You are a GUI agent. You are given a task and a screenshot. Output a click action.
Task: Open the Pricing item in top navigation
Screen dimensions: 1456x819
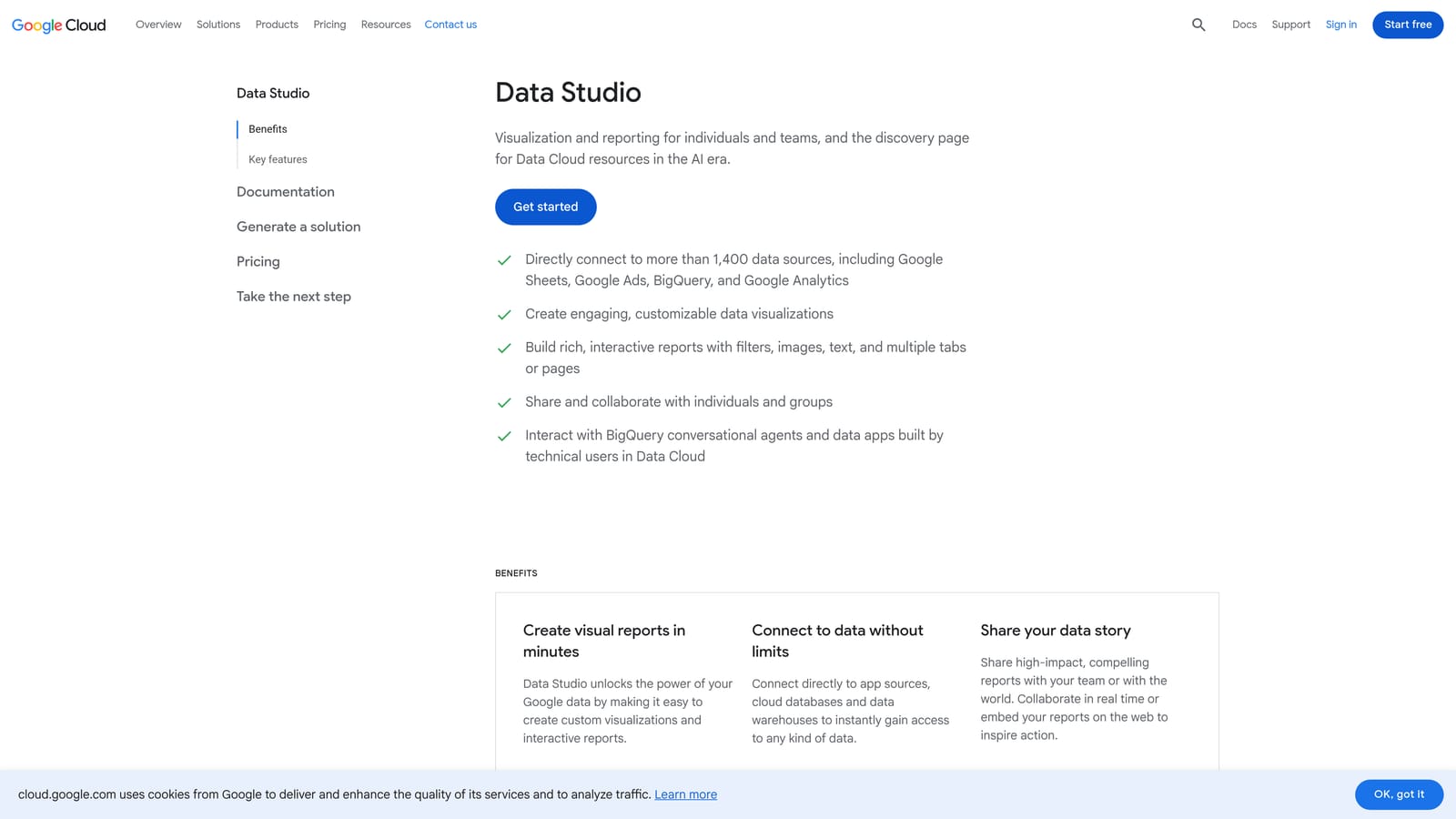click(329, 25)
